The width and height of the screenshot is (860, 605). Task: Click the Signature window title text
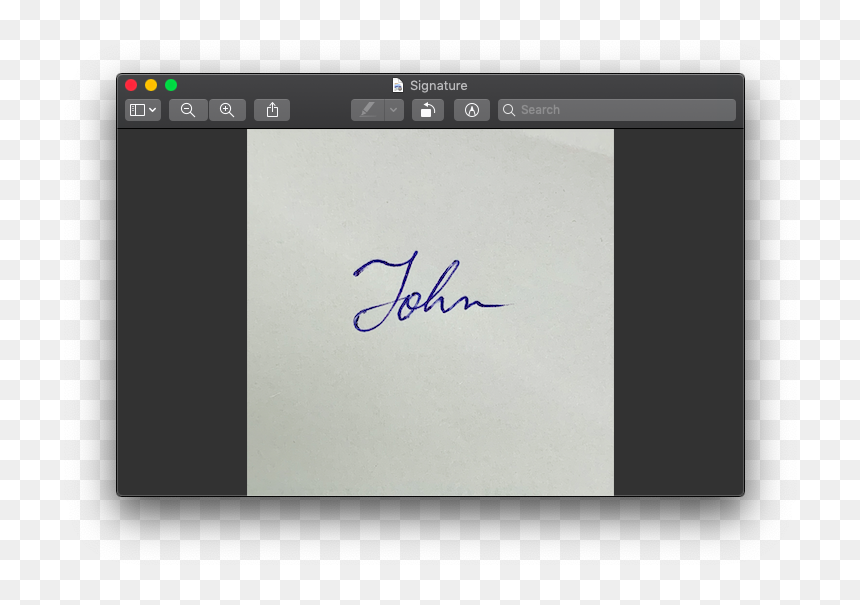tap(439, 86)
